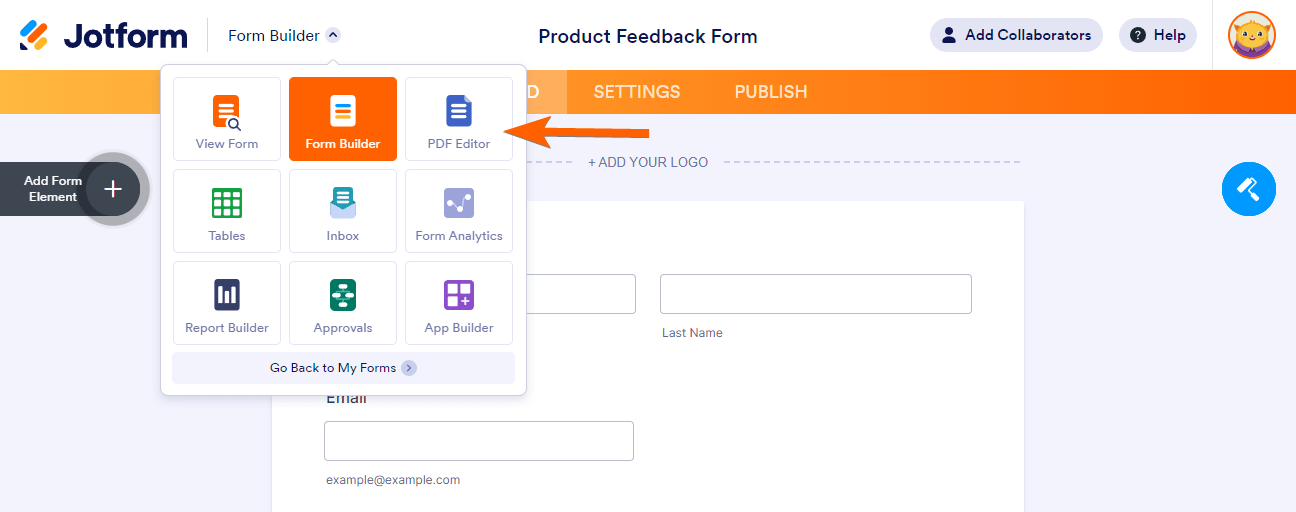Open the Report Builder tile
This screenshot has height=512, width=1296.
(227, 303)
